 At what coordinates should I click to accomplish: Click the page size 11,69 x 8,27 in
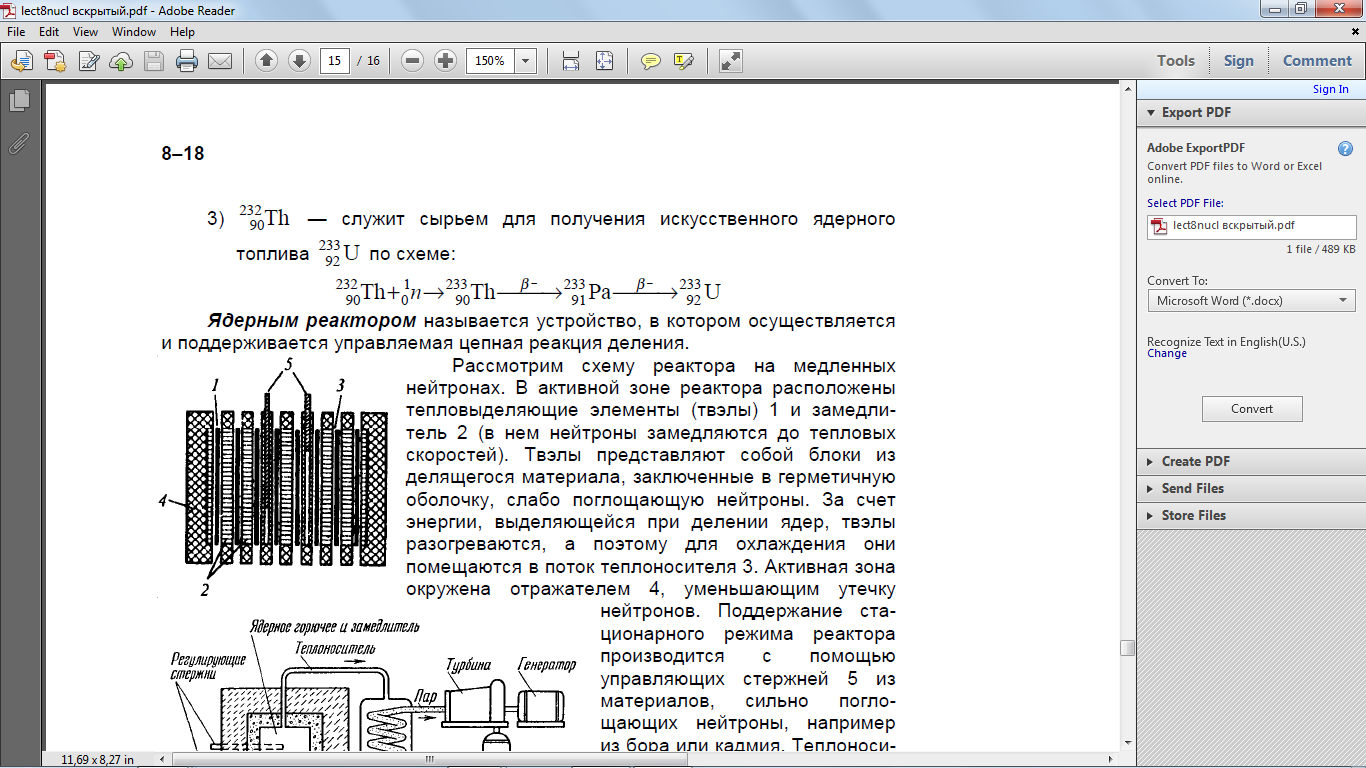click(98, 760)
